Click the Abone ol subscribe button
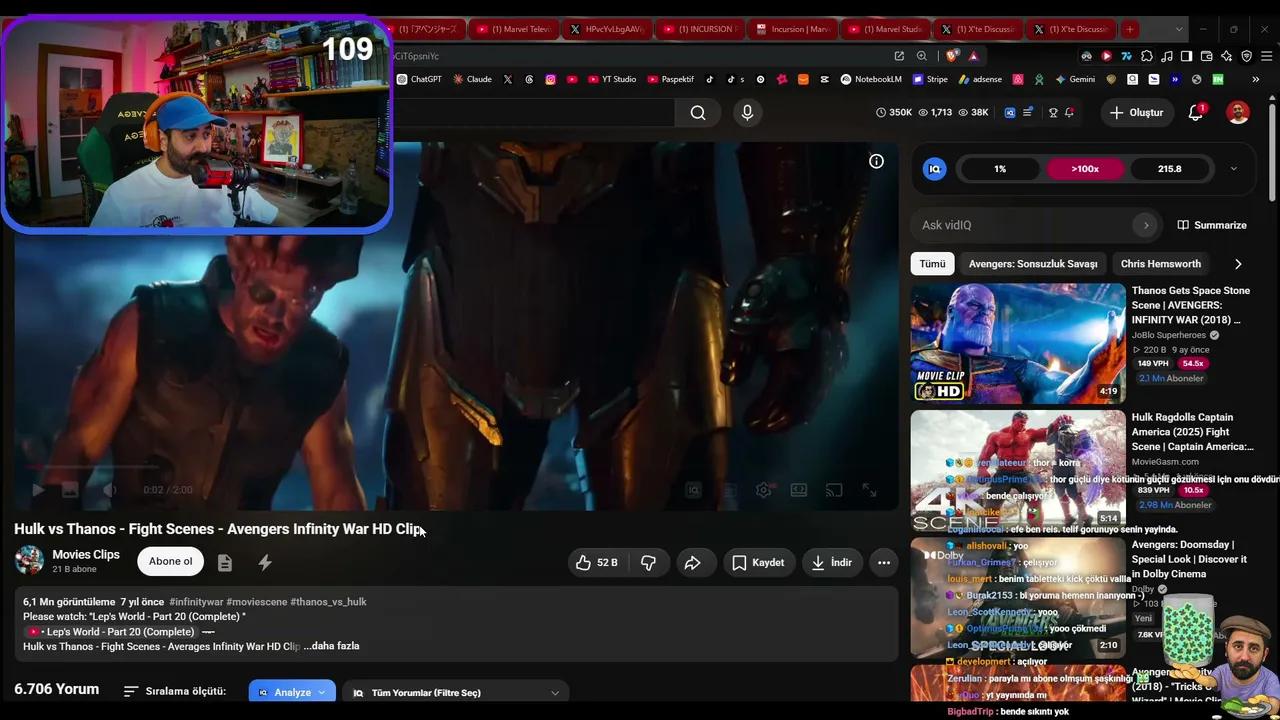 [171, 561]
